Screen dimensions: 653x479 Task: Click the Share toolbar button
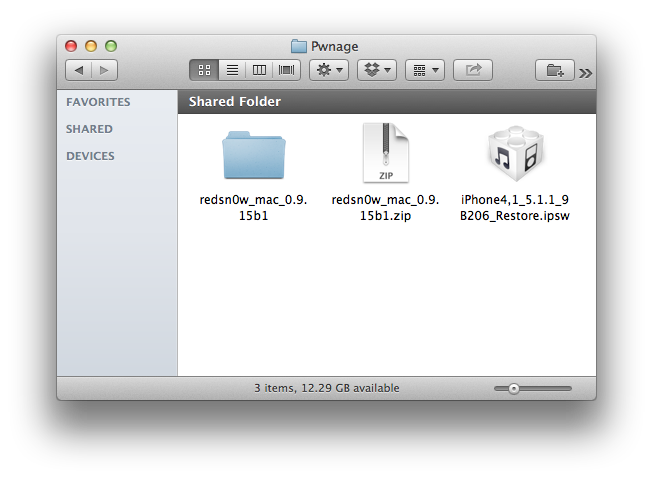[473, 70]
